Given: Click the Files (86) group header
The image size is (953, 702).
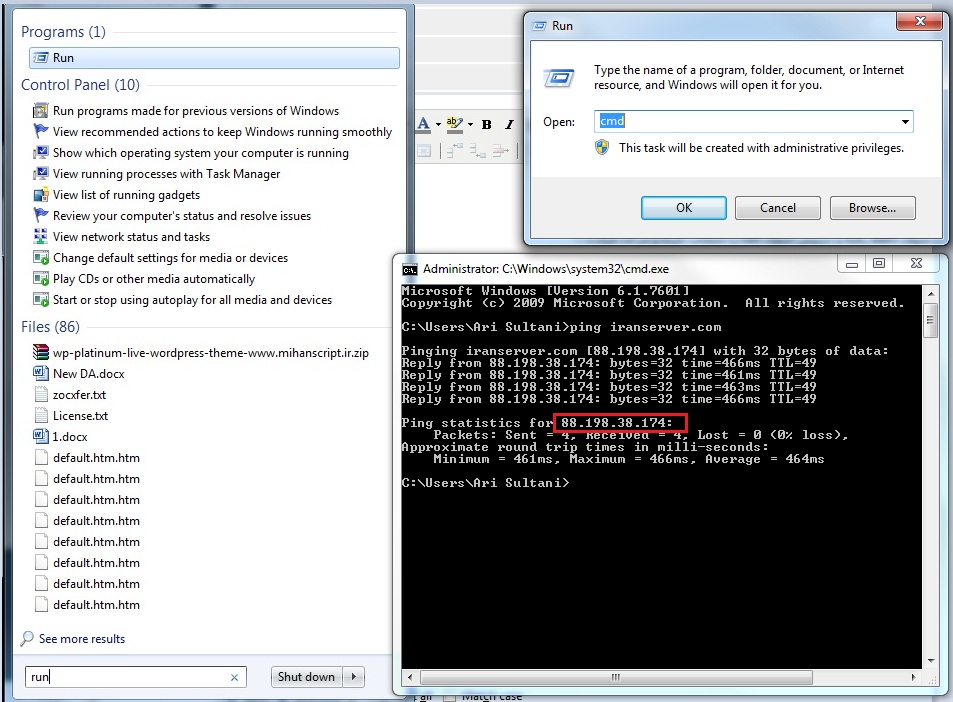Looking at the screenshot, I should 50,327.
